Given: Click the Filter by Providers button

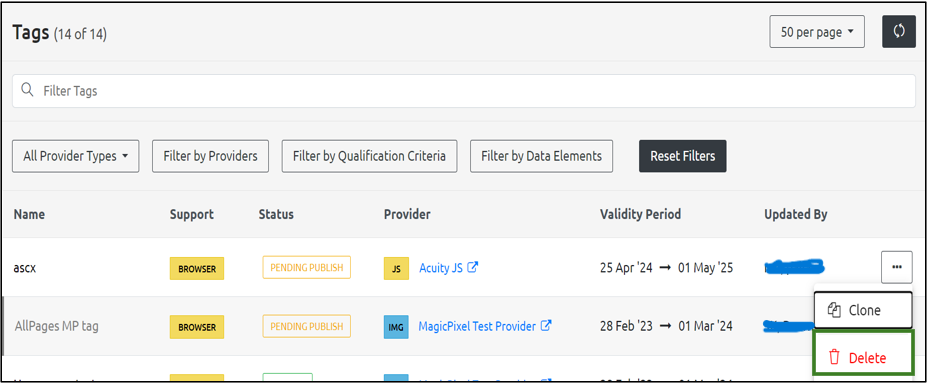Looking at the screenshot, I should click(210, 156).
